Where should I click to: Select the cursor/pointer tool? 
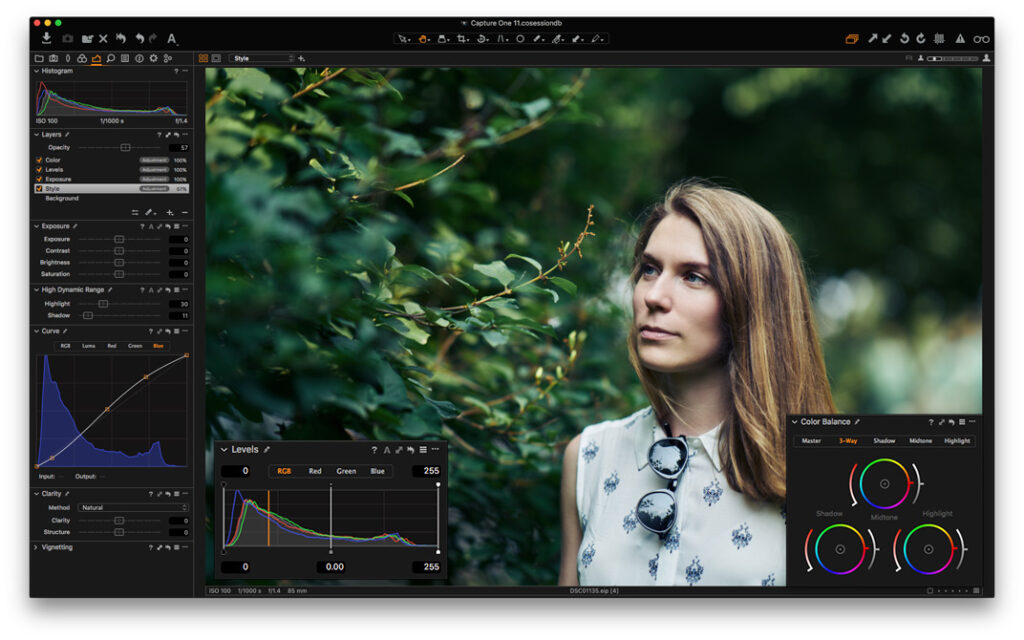pyautogui.click(x=402, y=40)
